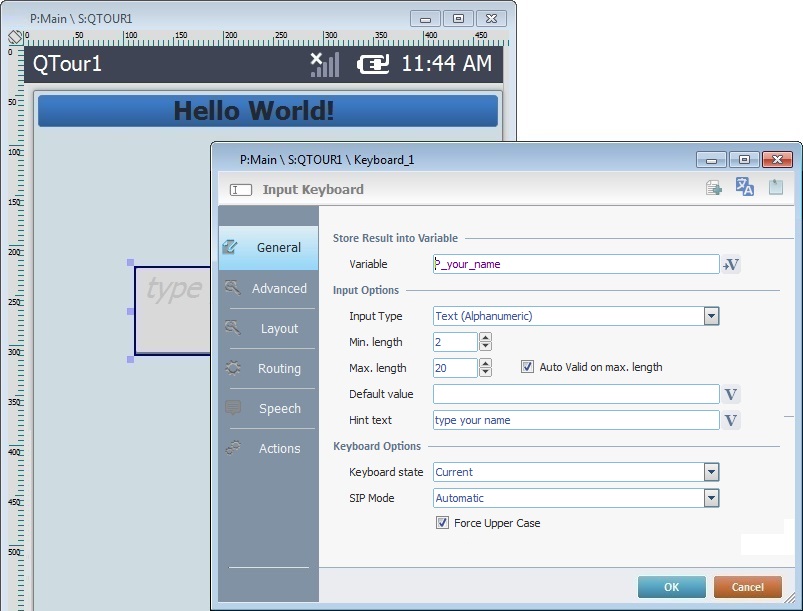The image size is (803, 611).
Task: Click the Hint text input field
Action: pyautogui.click(x=576, y=420)
